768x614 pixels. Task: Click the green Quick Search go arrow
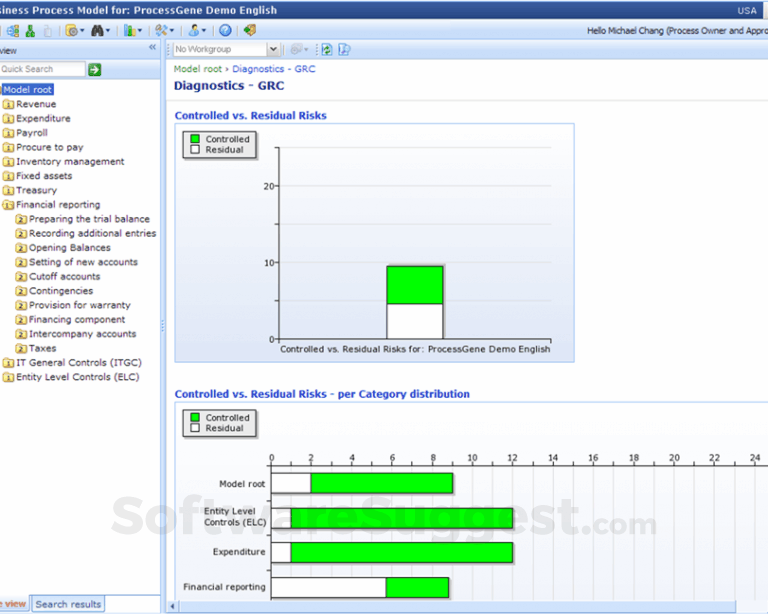pyautogui.click(x=95, y=69)
